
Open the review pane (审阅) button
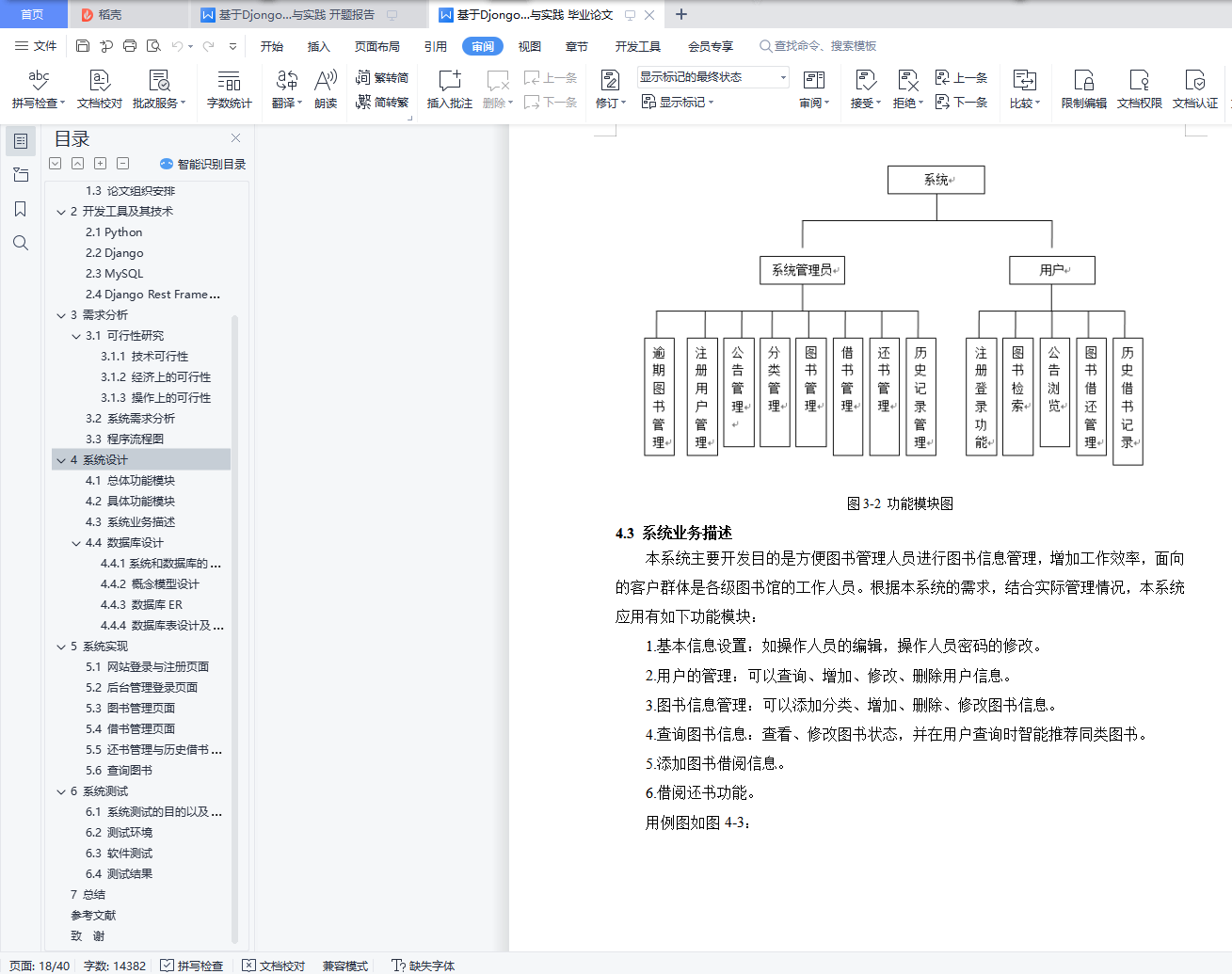click(x=814, y=89)
